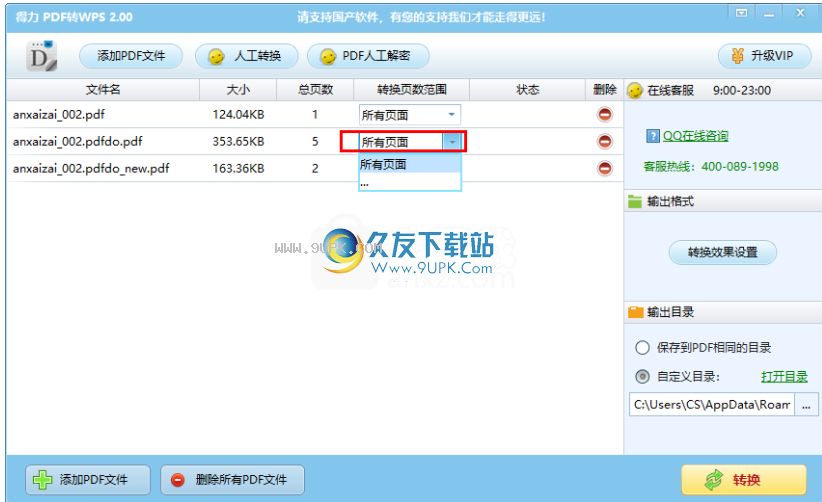Image resolution: width=822 pixels, height=502 pixels.
Task: Collapse page range dropdown for anxaizai_002.pdfdo.pdf
Action: coord(452,141)
